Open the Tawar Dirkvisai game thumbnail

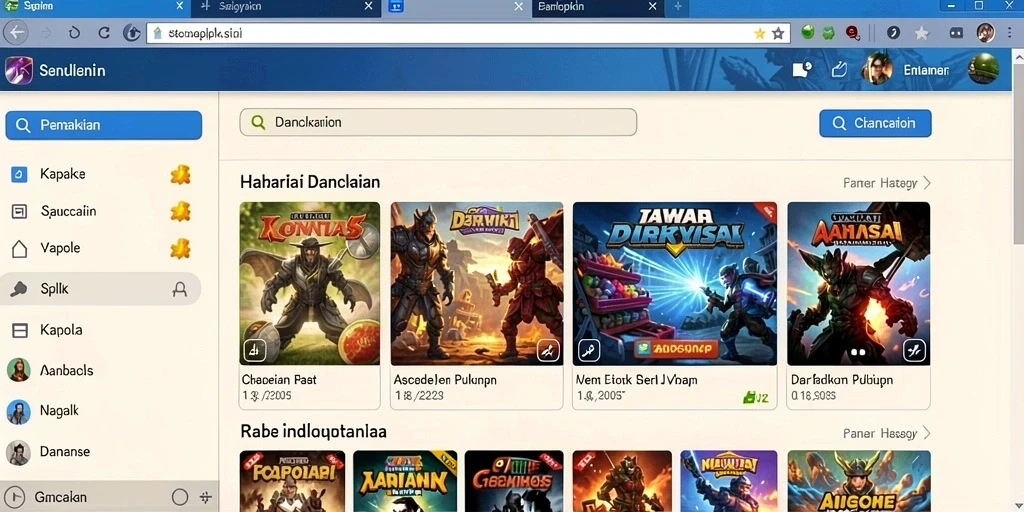coord(675,283)
